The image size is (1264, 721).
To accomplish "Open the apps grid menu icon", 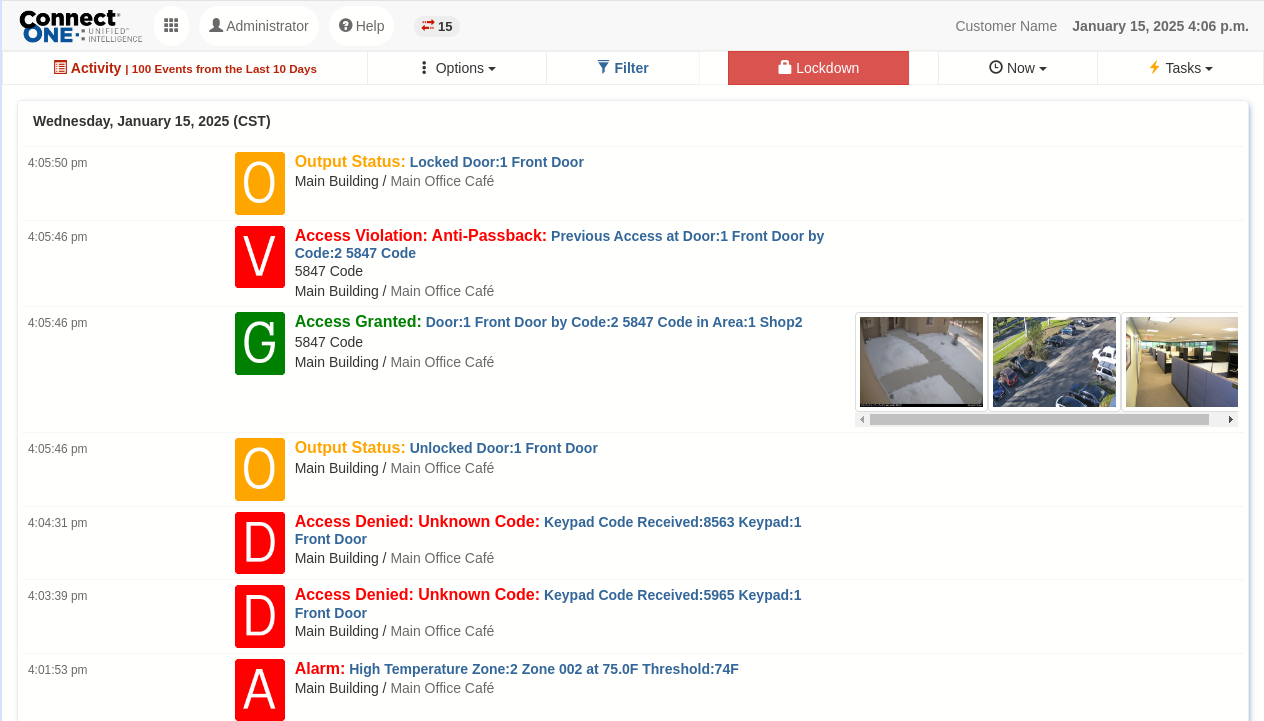I will (171, 26).
